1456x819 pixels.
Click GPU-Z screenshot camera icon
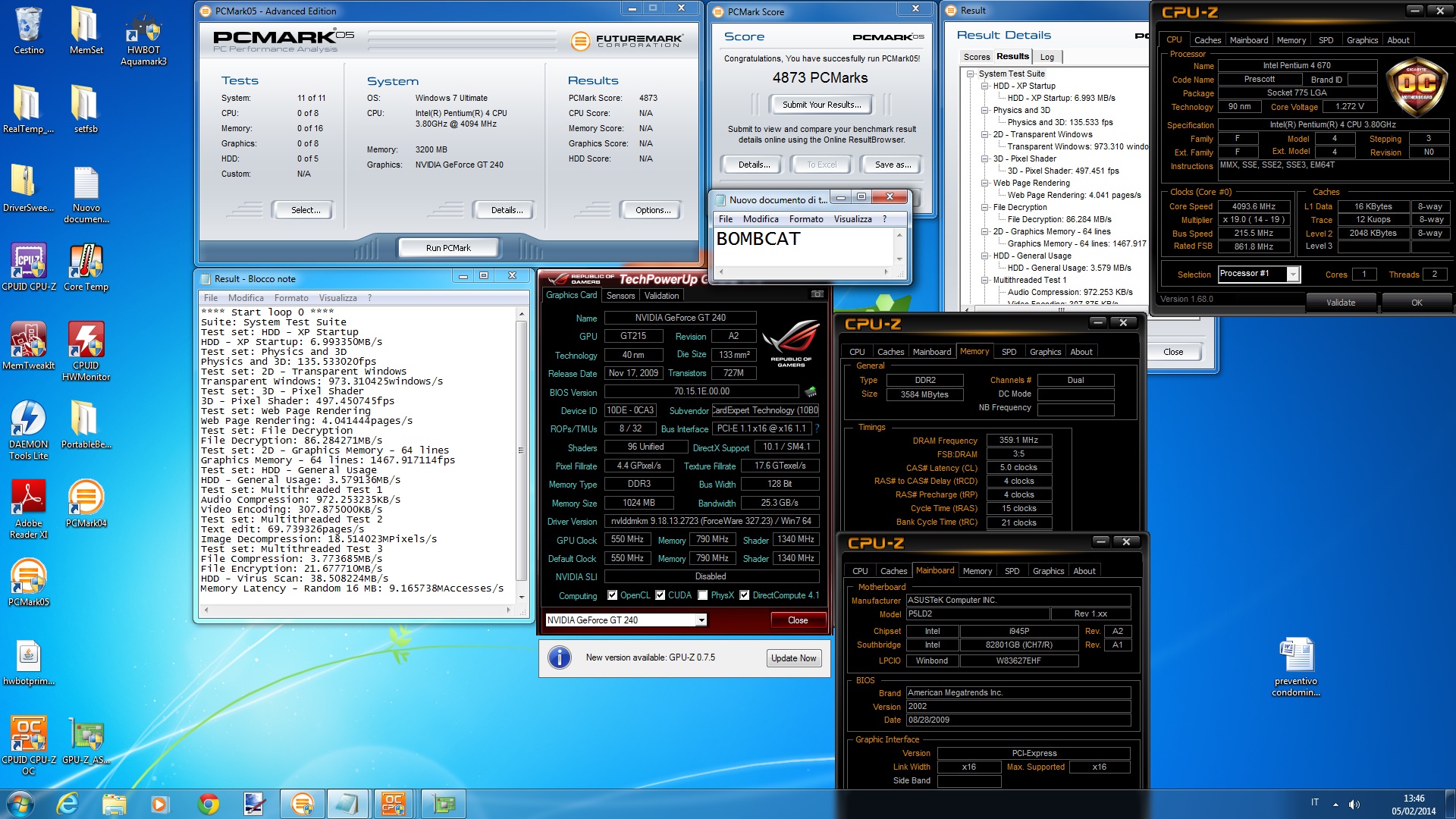tap(817, 294)
